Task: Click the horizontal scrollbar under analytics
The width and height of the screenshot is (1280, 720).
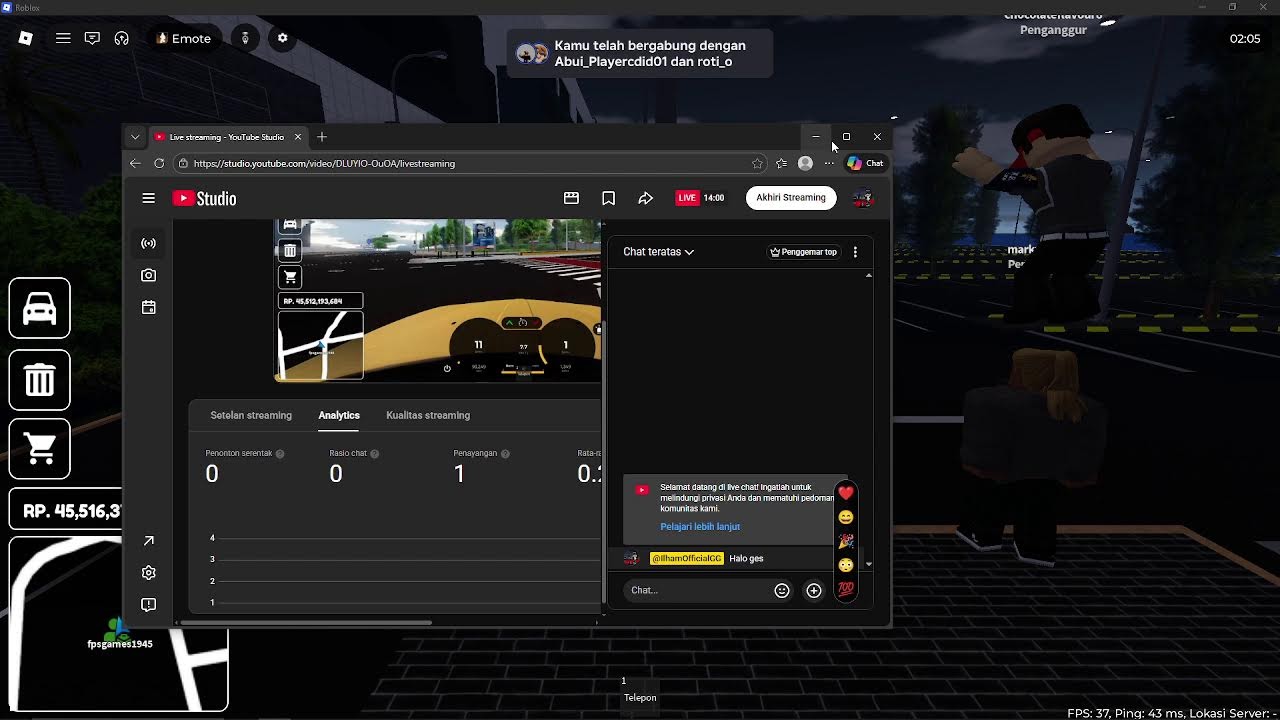Action: (305, 623)
